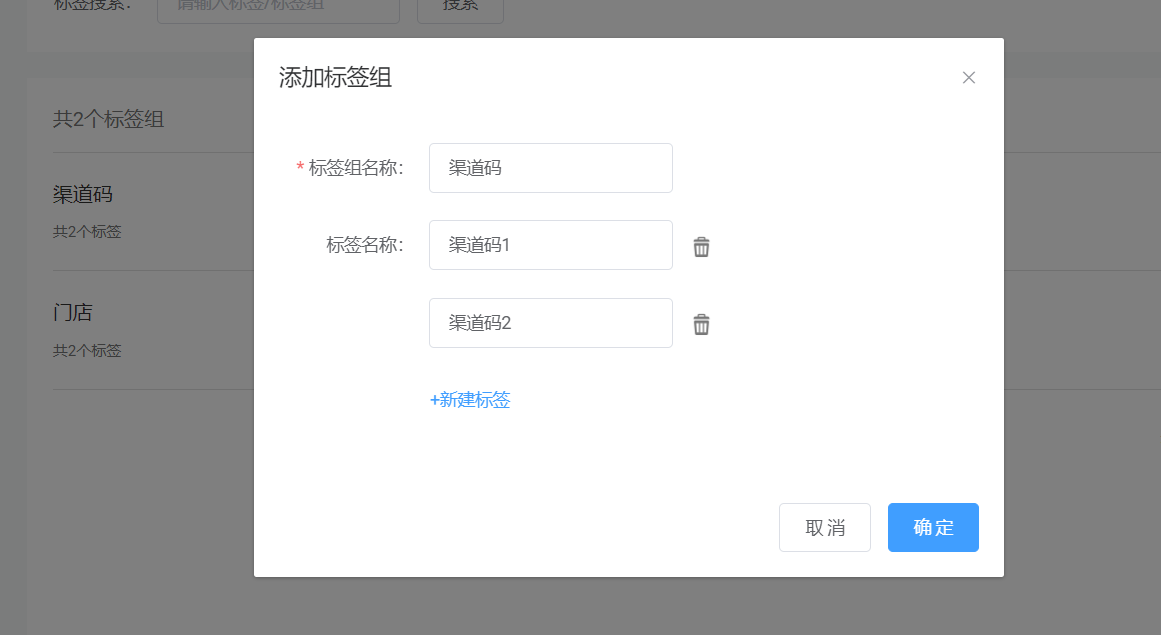The height and width of the screenshot is (635, 1161).
Task: Close the 添加标签组 dialog
Action: (968, 78)
